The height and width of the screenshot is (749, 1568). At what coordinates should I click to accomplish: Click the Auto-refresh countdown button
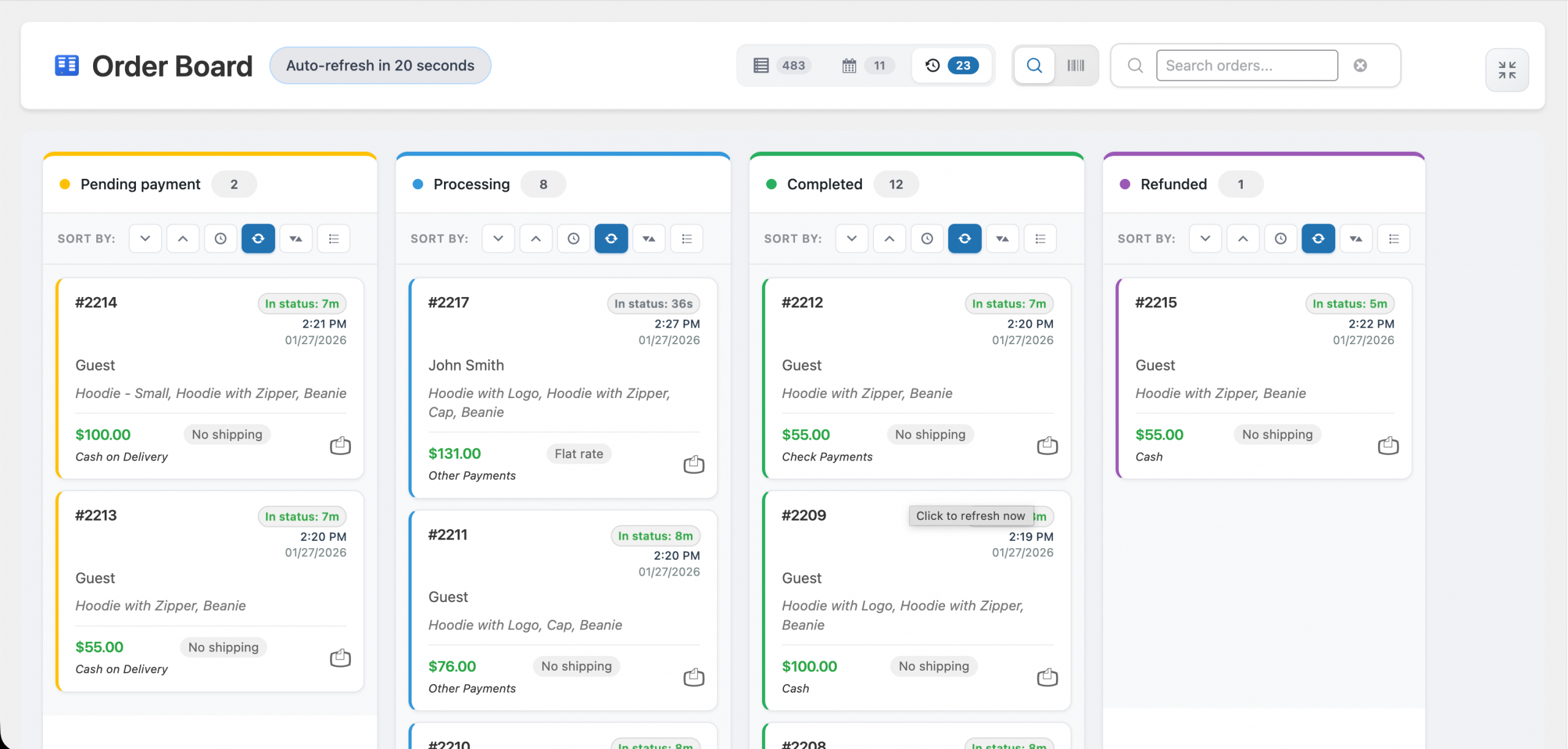pos(380,66)
